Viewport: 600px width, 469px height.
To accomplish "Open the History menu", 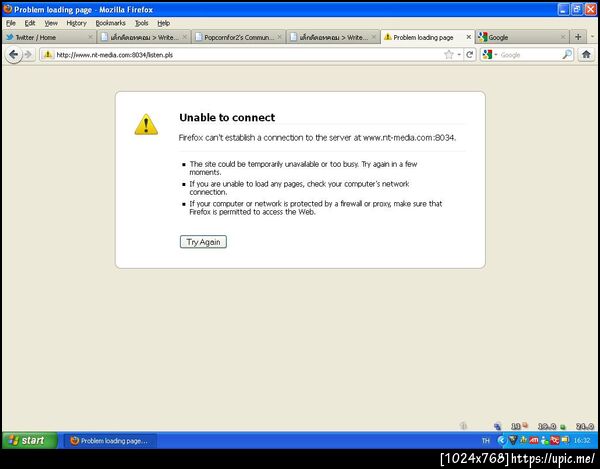I will click(77, 23).
